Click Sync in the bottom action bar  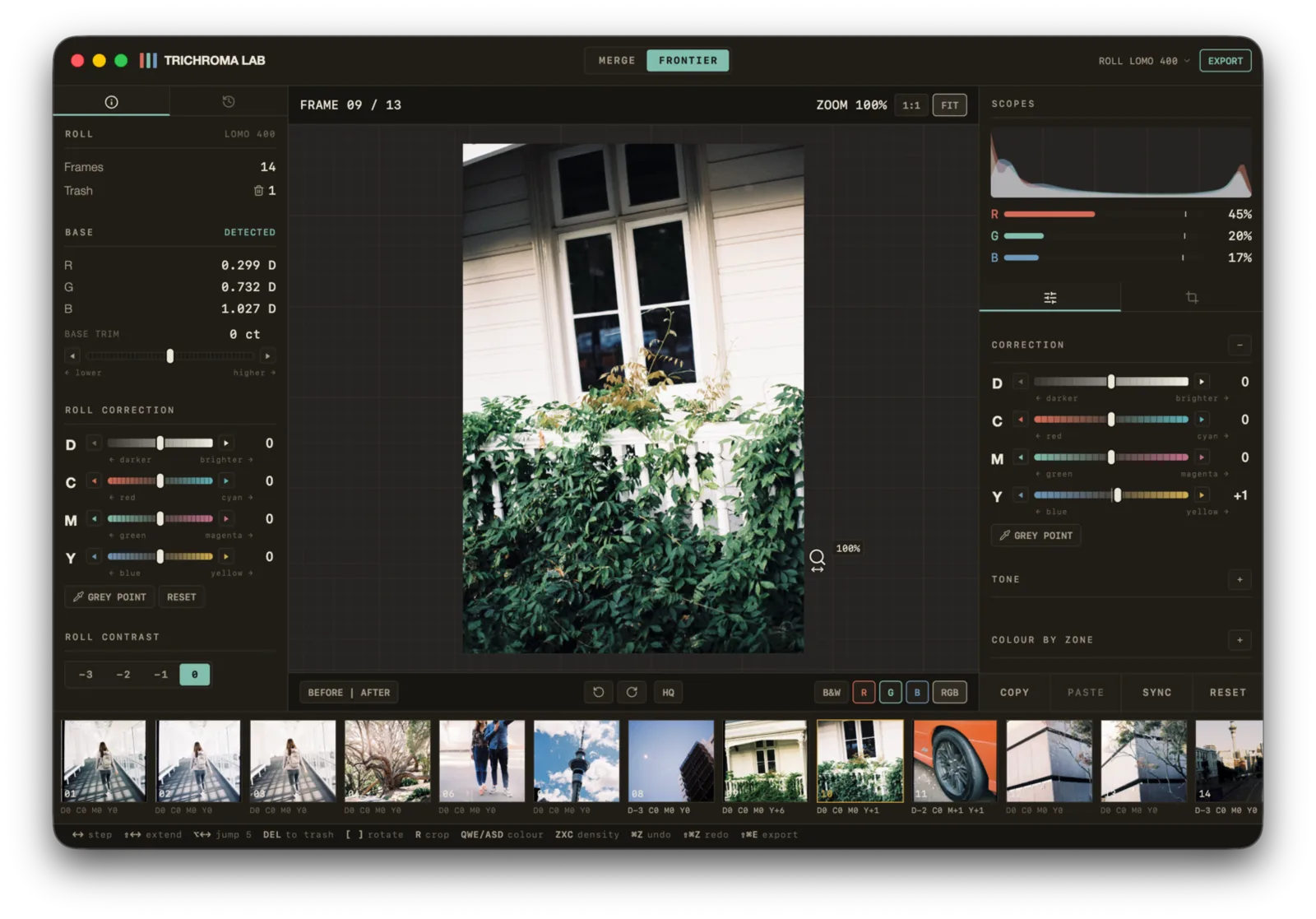[x=1156, y=693]
